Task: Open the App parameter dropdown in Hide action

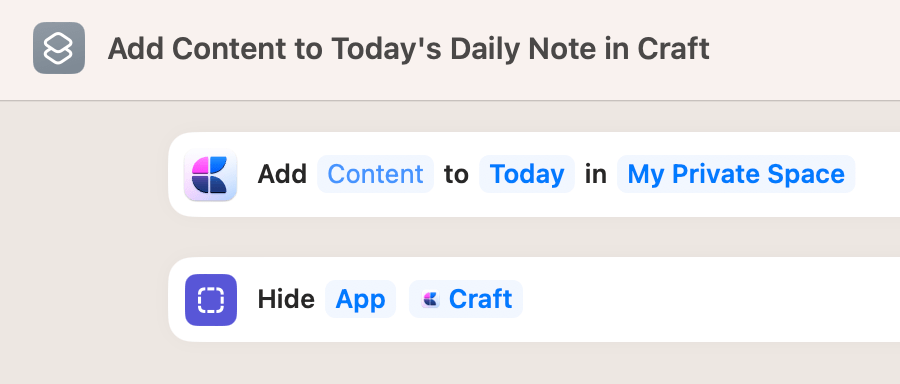Action: click(x=360, y=299)
